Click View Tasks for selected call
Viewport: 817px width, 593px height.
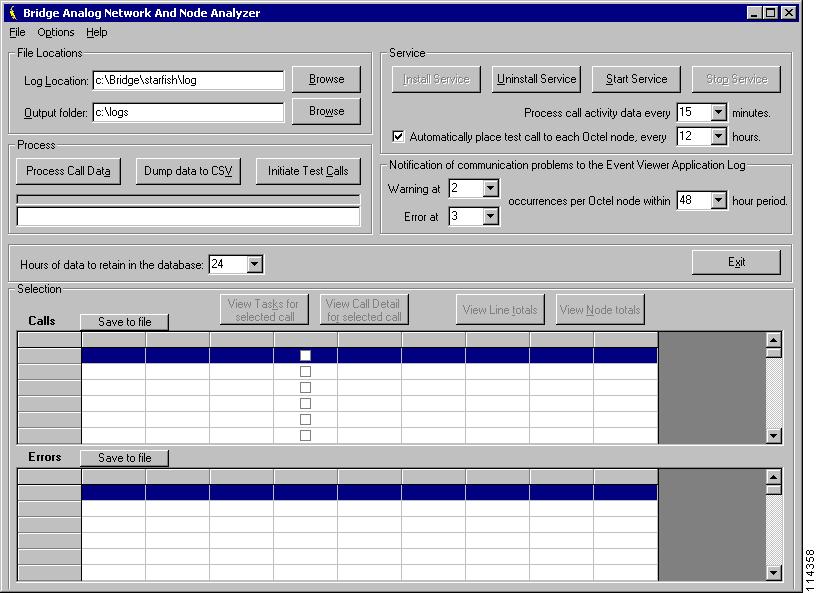point(264,310)
